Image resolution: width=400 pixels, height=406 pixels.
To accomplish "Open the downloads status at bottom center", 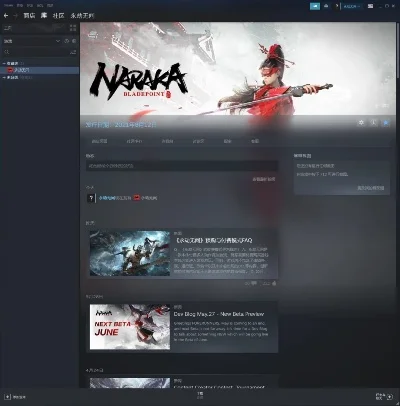I will coord(200,395).
